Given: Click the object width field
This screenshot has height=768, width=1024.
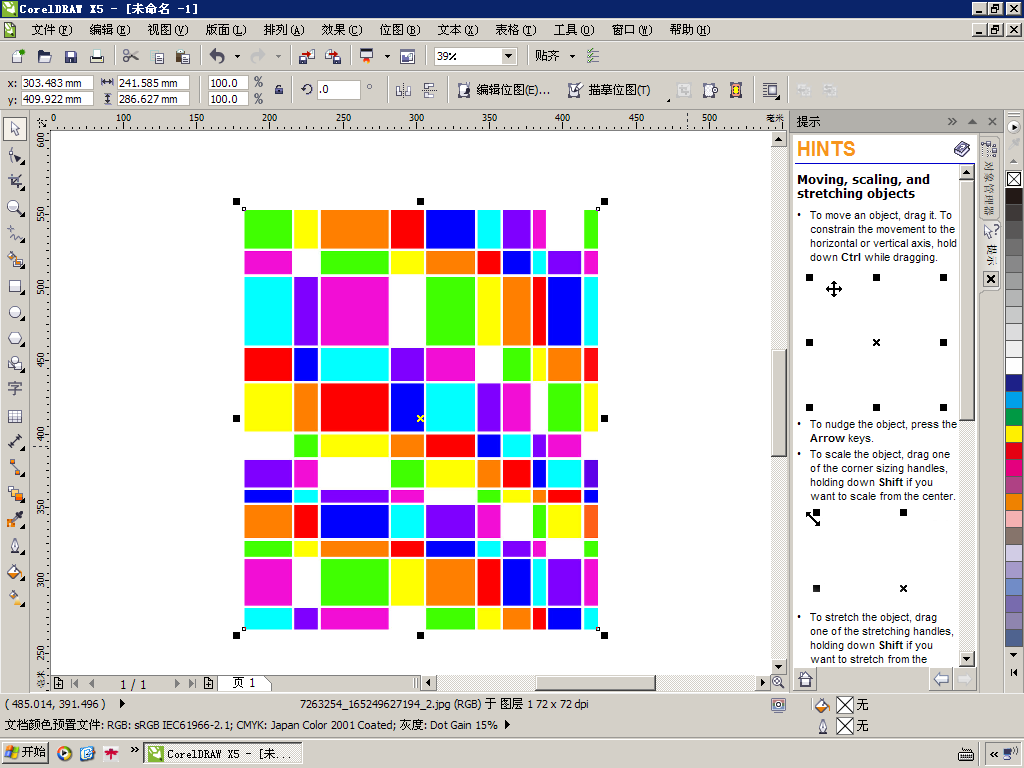Looking at the screenshot, I should (153, 83).
